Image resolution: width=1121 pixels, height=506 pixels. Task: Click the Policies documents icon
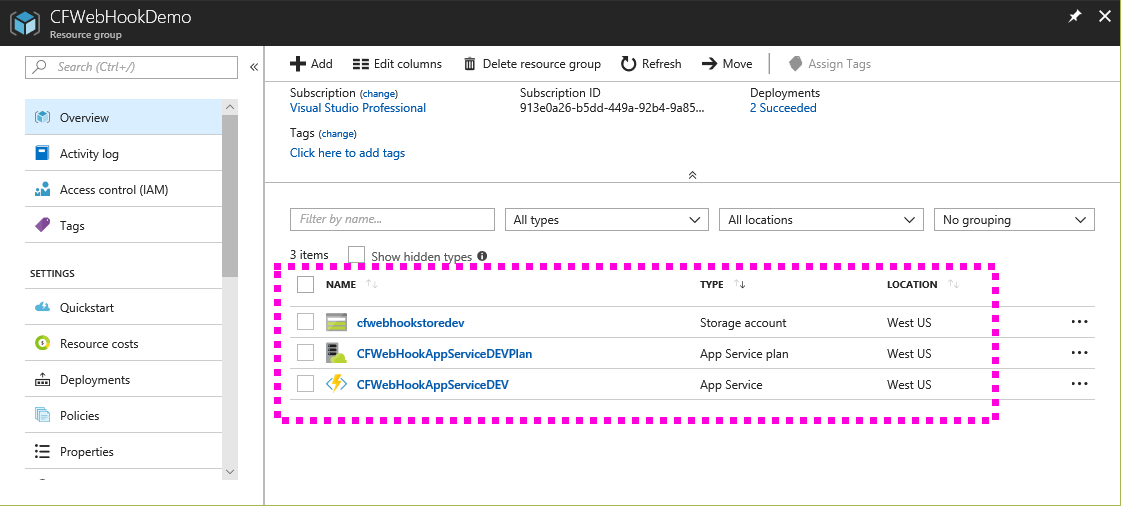pos(42,415)
